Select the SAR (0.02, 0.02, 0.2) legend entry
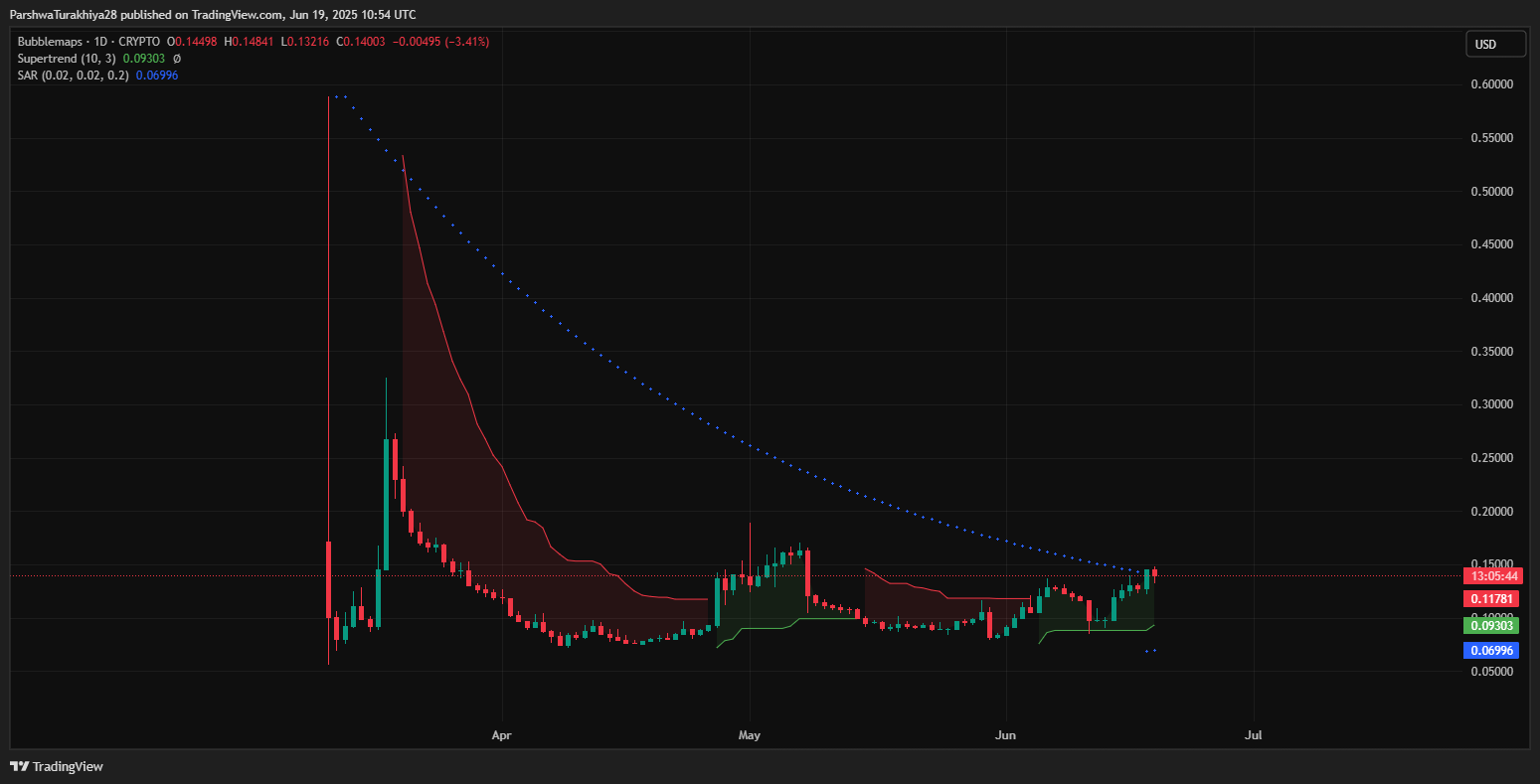 (x=73, y=76)
